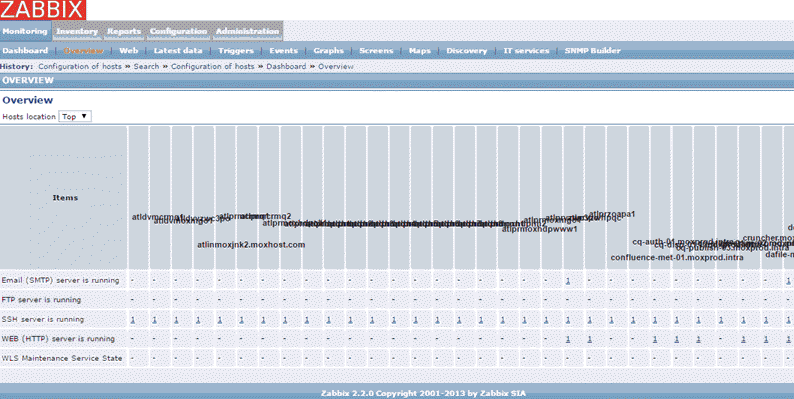
Task: Open the Screens section
Action: [376, 51]
